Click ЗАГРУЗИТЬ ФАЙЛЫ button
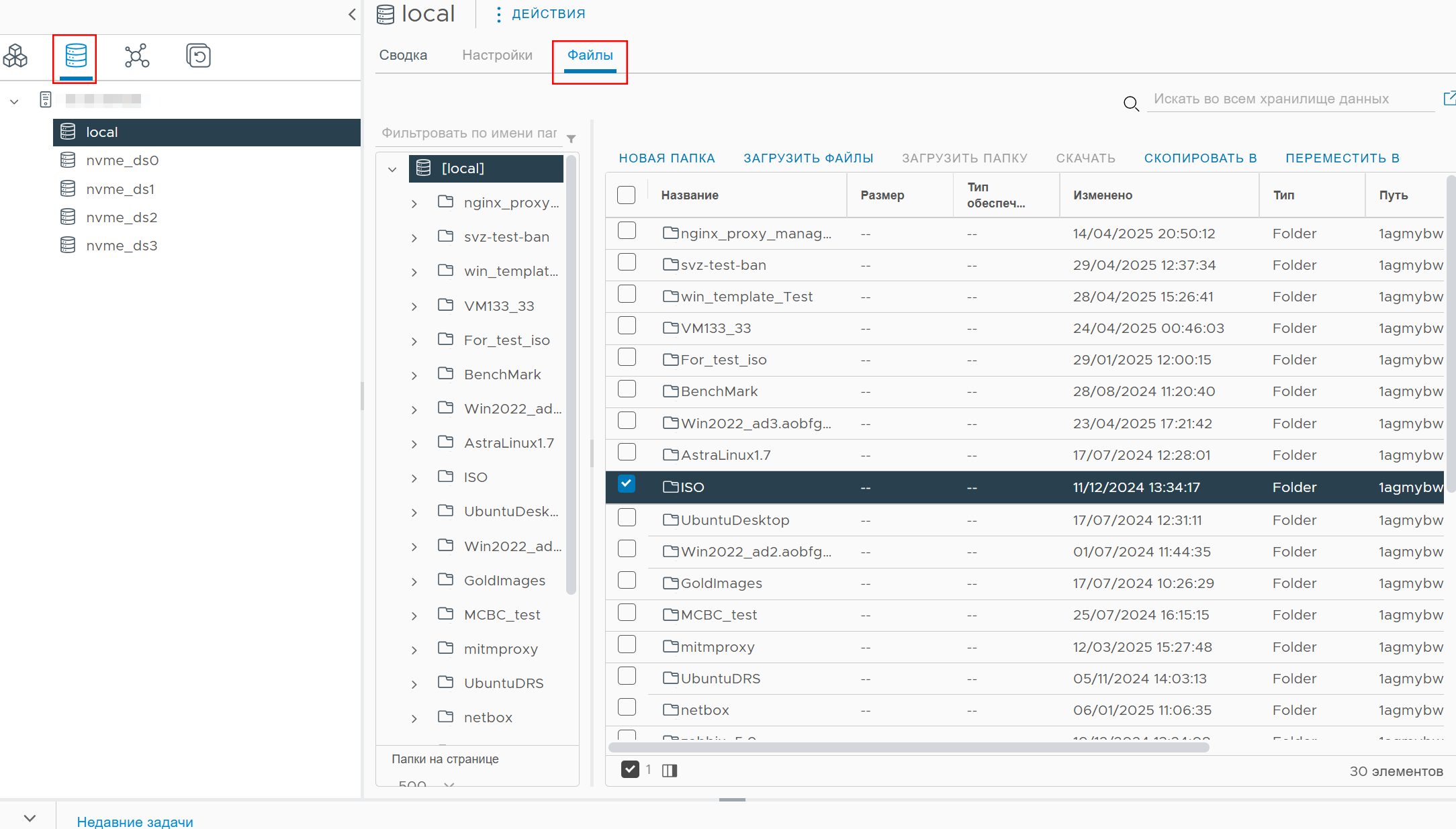 (x=808, y=158)
